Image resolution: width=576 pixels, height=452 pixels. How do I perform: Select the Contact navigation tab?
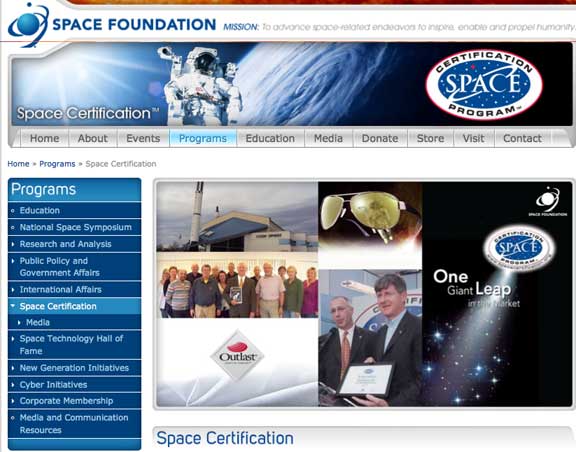[522, 138]
